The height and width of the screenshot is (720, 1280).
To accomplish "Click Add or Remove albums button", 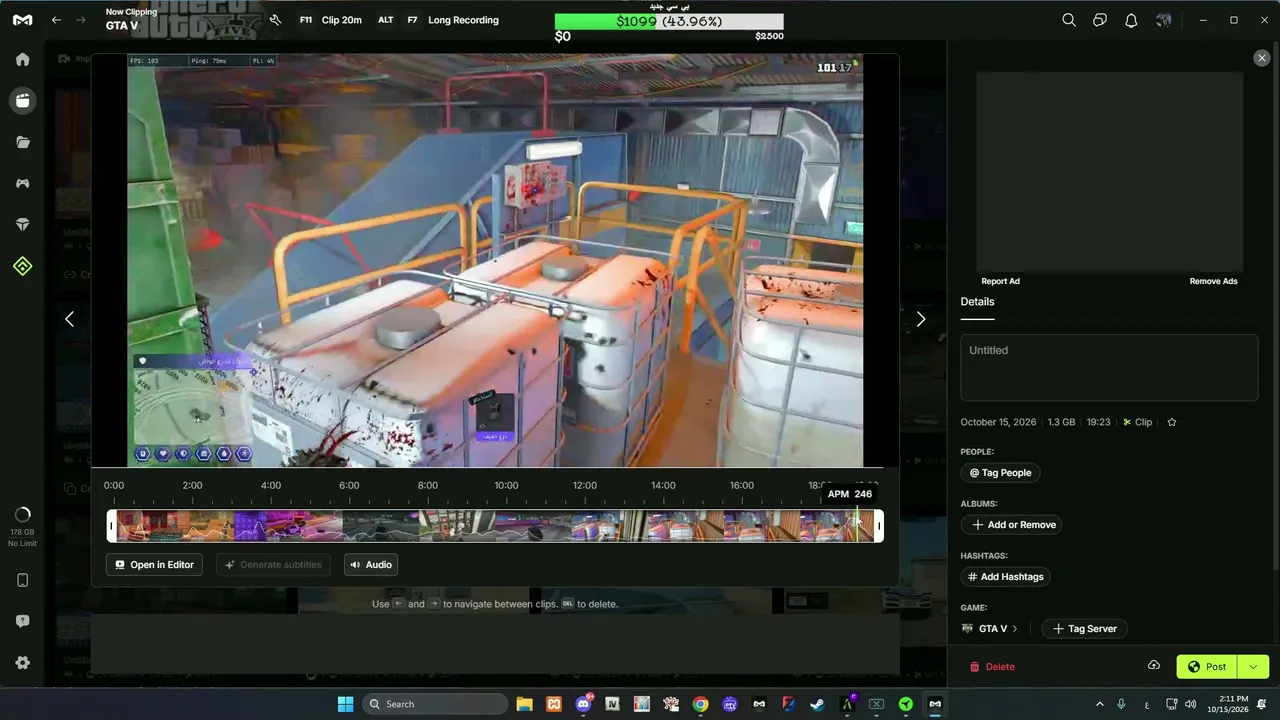I will 1011,525.
